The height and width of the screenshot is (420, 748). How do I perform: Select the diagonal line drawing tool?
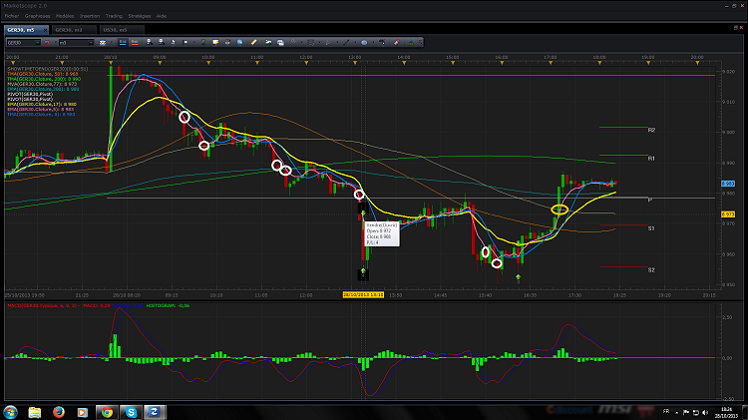346,42
